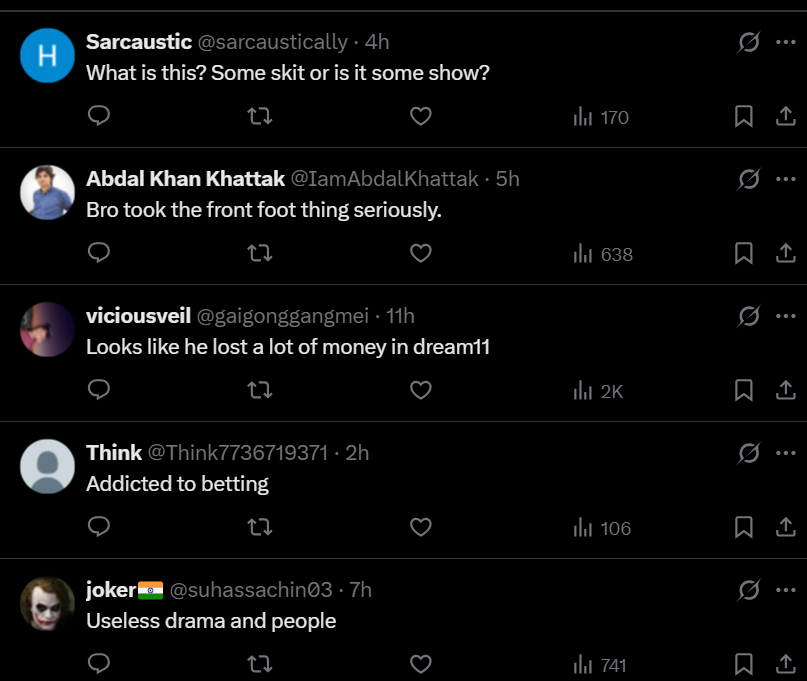Open Grok icon on Sarcaustic's tweet
807x681 pixels.
pos(748,42)
